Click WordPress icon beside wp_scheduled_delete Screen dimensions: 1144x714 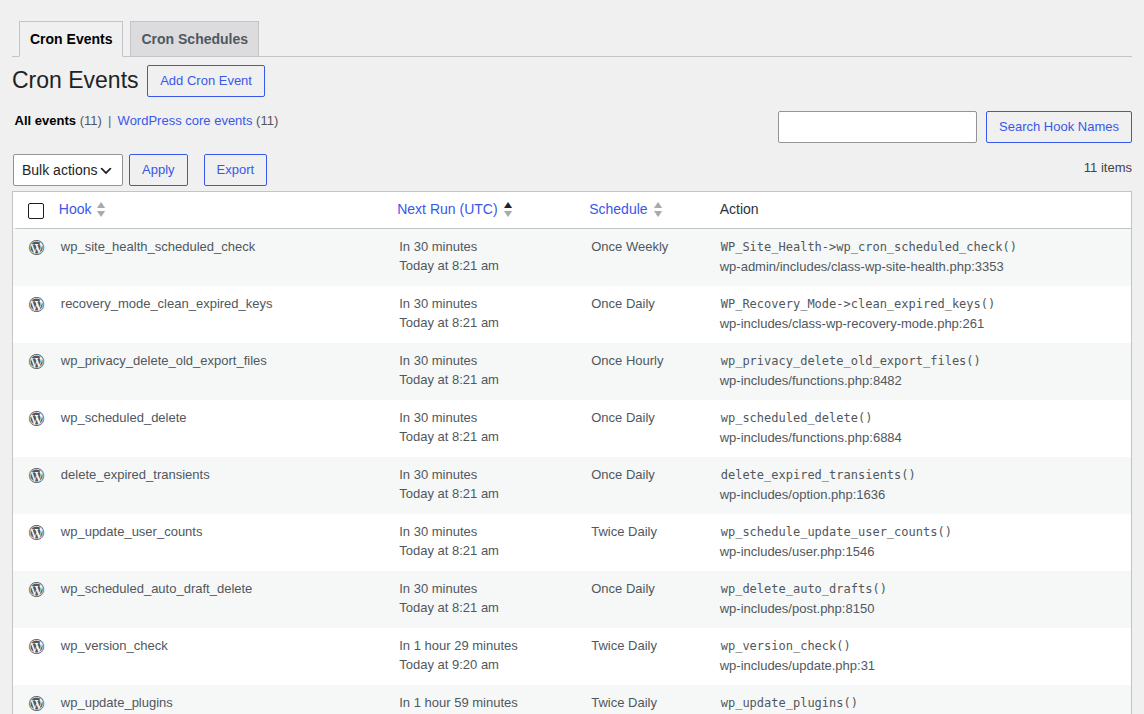point(36,418)
